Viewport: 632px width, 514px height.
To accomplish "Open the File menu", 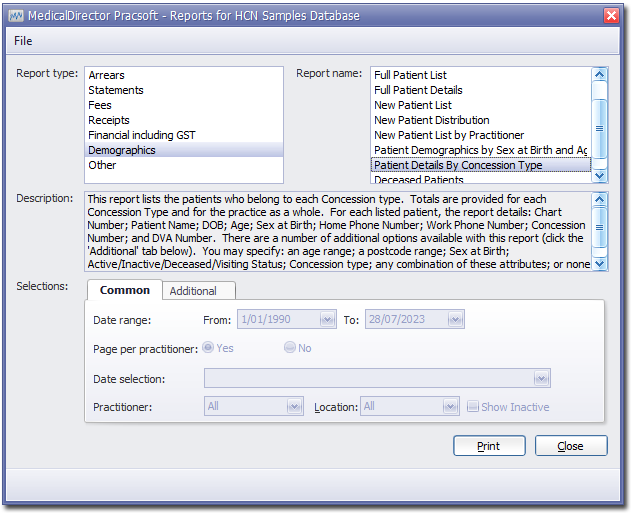I will click(x=23, y=41).
